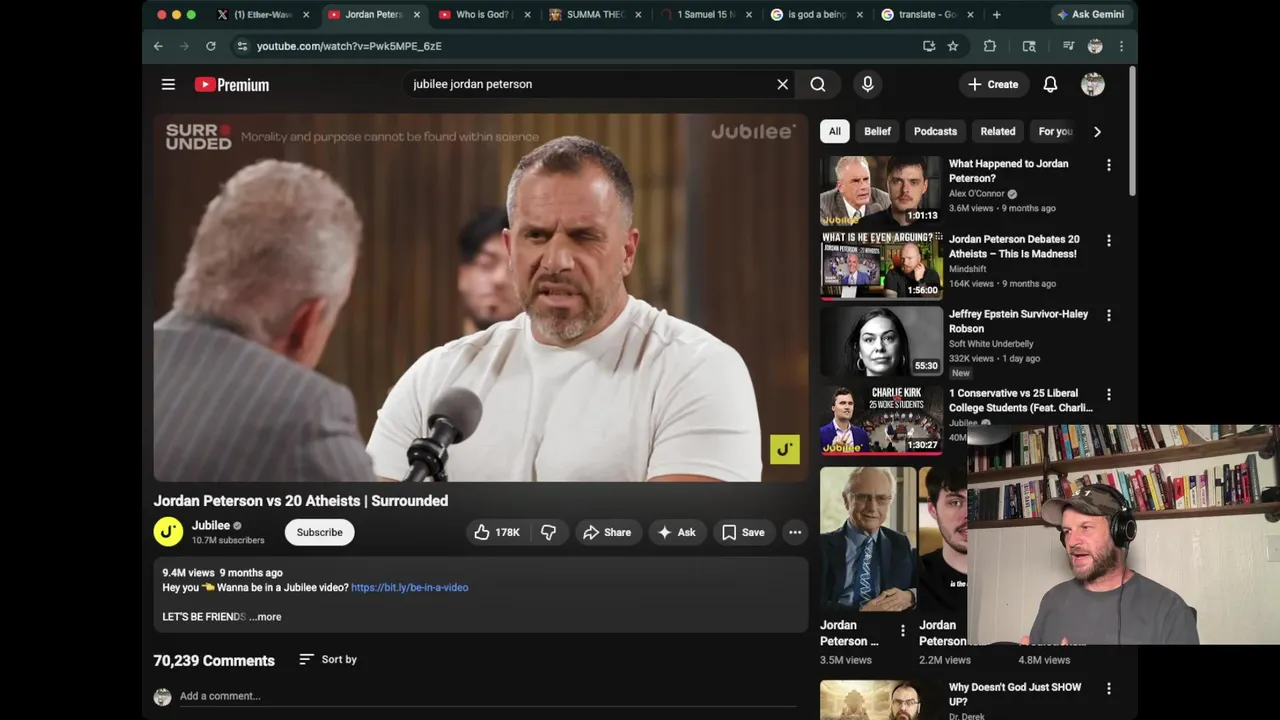
Task: Click the browser address bar URL
Action: (x=349, y=46)
